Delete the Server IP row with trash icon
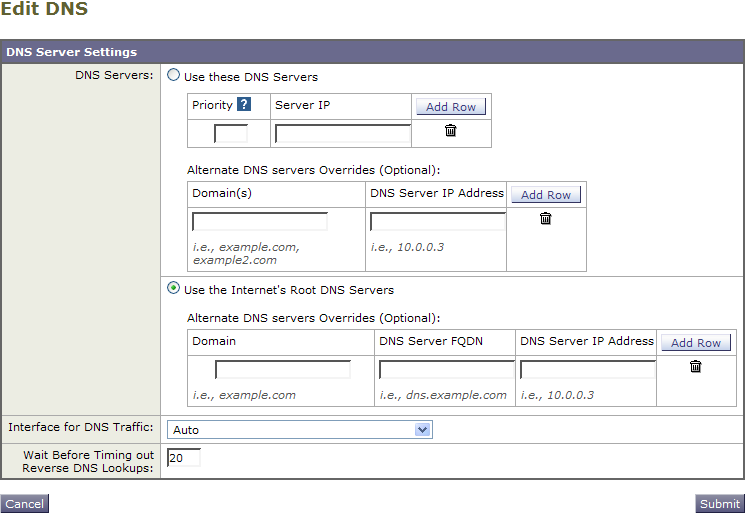This screenshot has width=746, height=514. point(450,130)
